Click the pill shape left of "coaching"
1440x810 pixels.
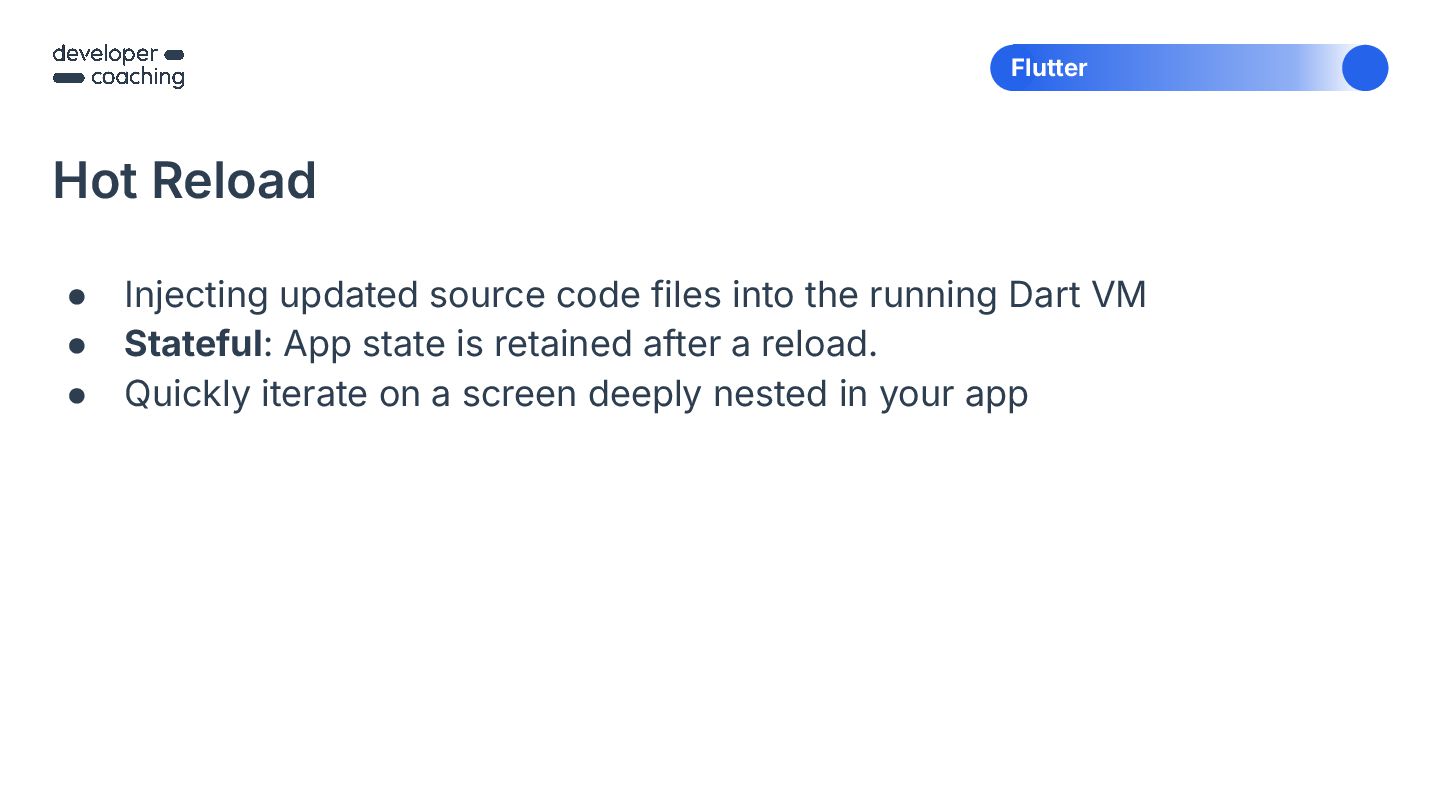coord(68,78)
